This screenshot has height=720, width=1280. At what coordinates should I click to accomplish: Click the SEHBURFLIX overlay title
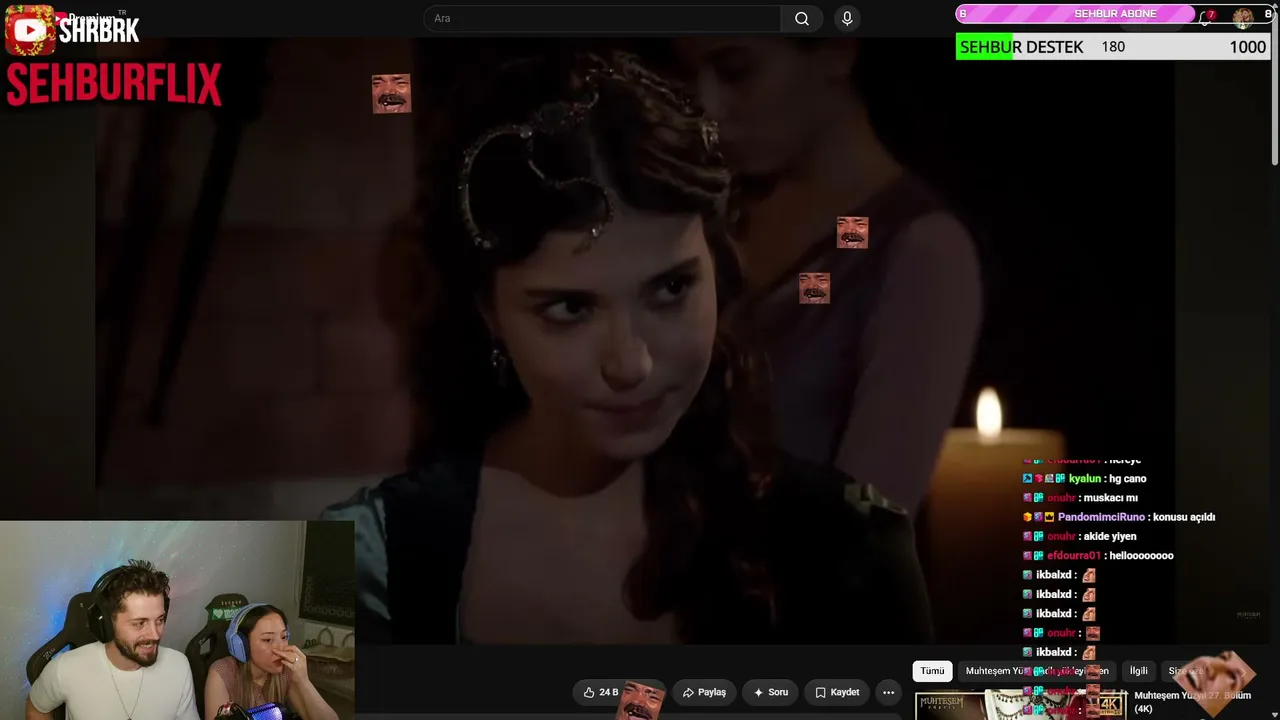(x=114, y=85)
